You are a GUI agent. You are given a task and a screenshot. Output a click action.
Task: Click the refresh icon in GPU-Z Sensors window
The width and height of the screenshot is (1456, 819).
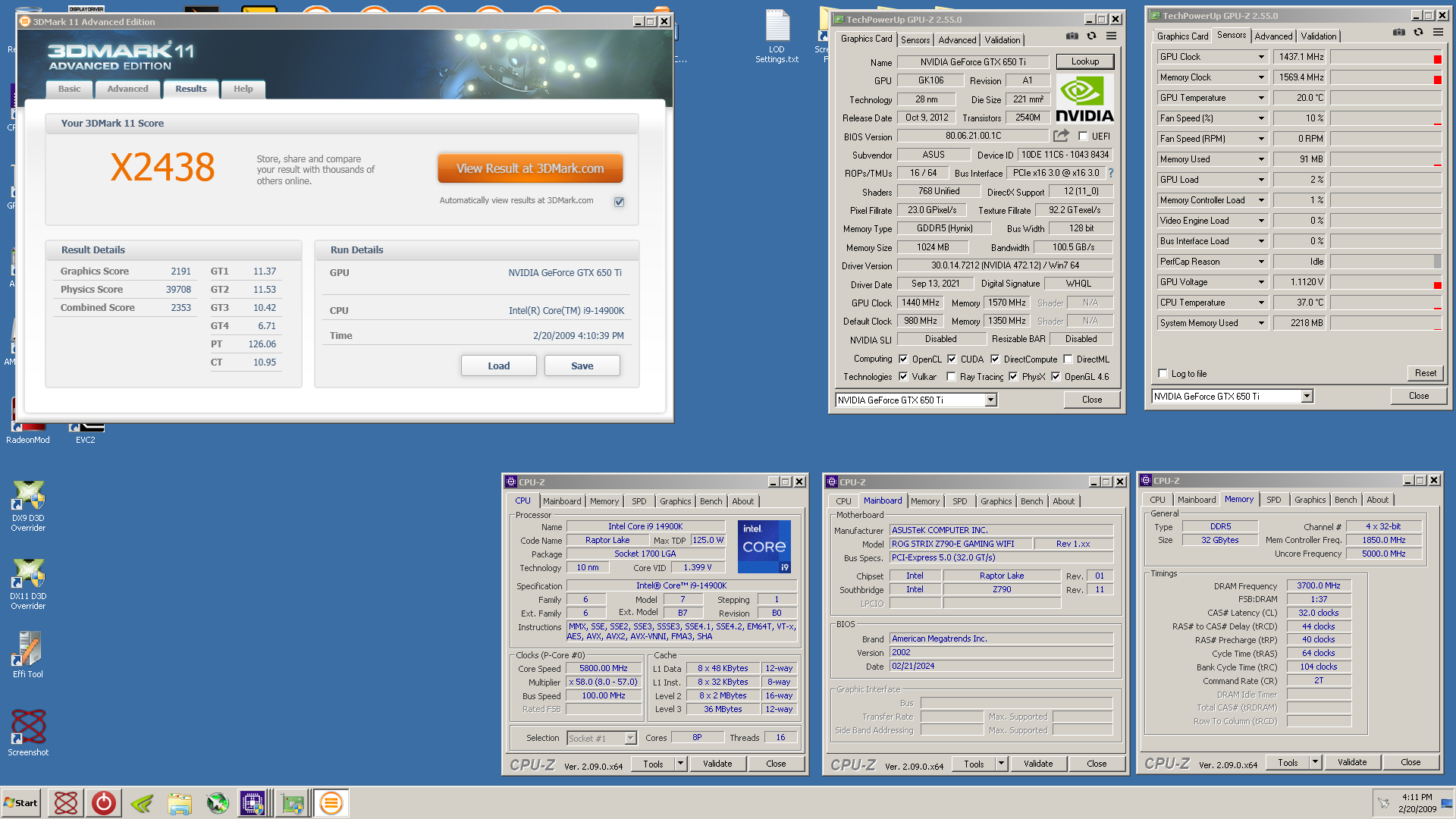[x=1418, y=32]
